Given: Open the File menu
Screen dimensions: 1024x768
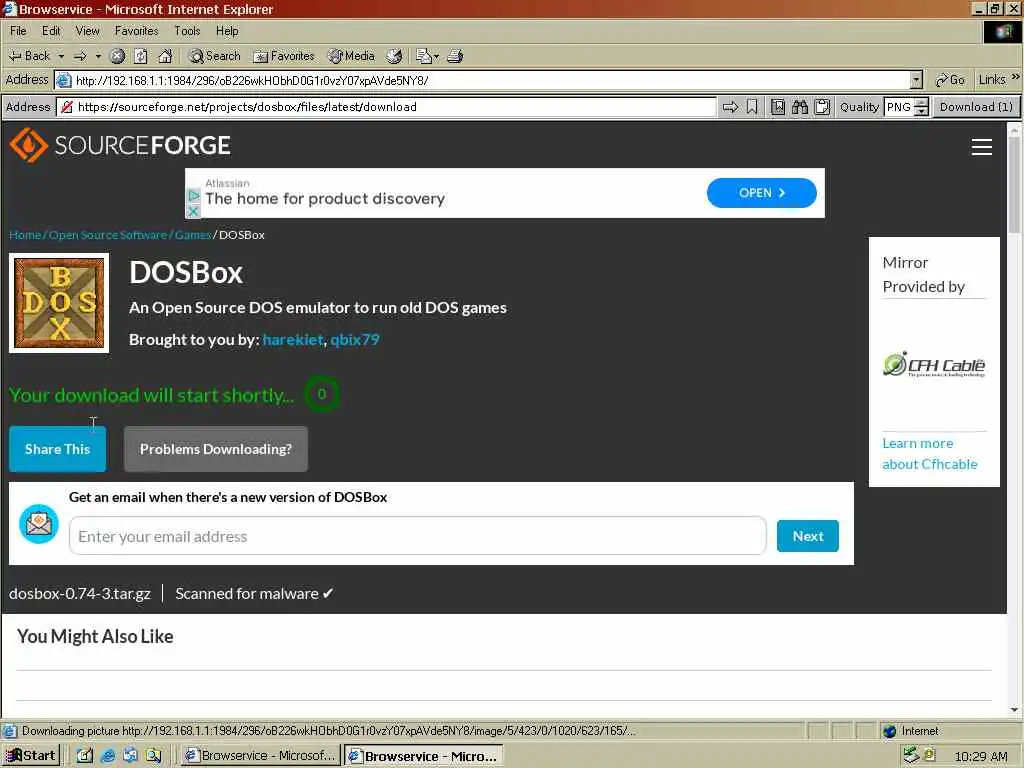Looking at the screenshot, I should tap(18, 31).
